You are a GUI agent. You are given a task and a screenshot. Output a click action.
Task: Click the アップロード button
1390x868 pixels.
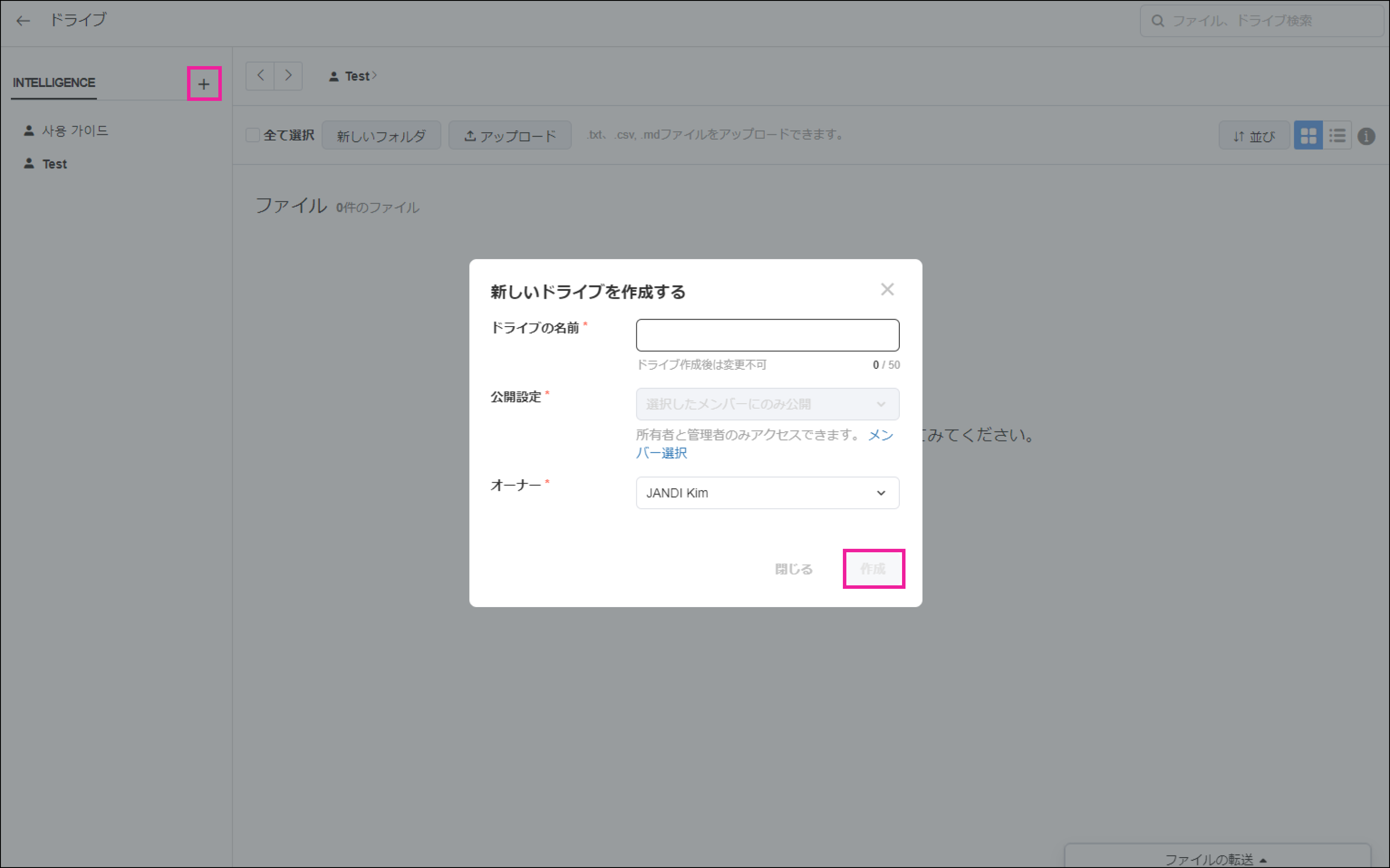click(510, 136)
